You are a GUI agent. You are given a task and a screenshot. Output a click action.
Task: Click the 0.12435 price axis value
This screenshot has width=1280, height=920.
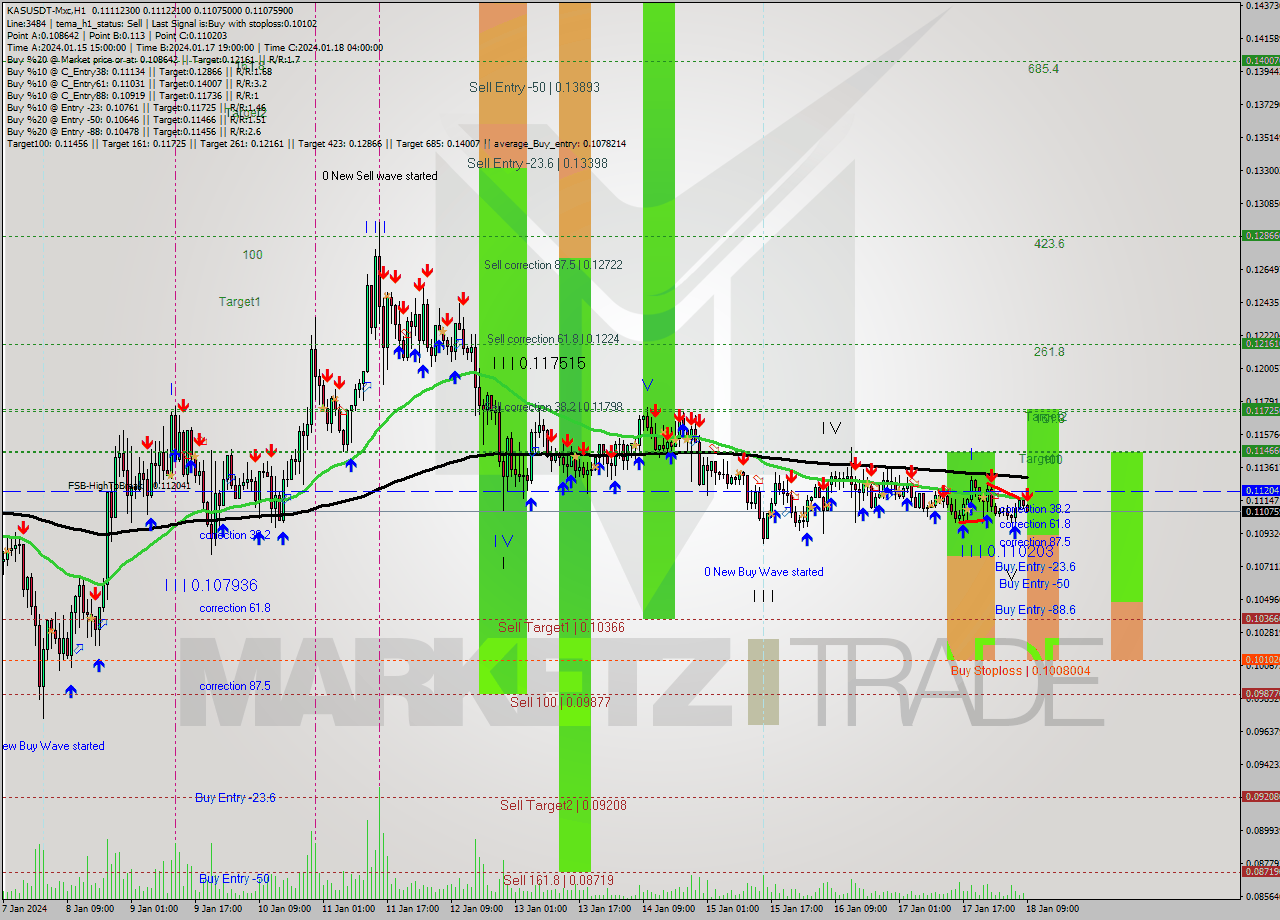coord(1262,302)
